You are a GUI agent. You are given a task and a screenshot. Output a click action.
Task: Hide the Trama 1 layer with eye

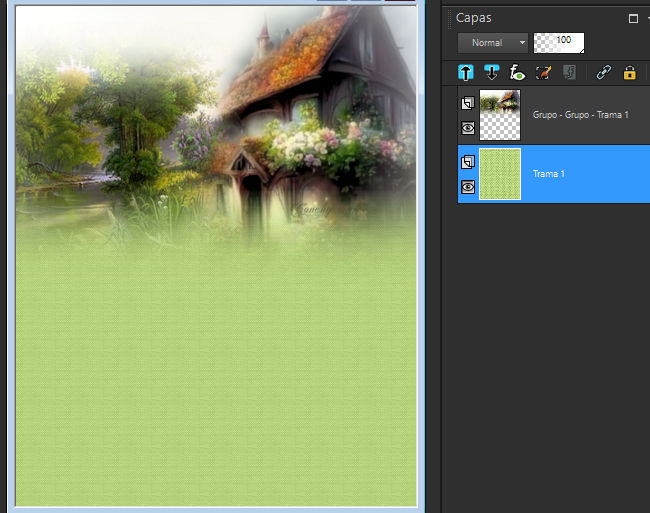(x=468, y=187)
